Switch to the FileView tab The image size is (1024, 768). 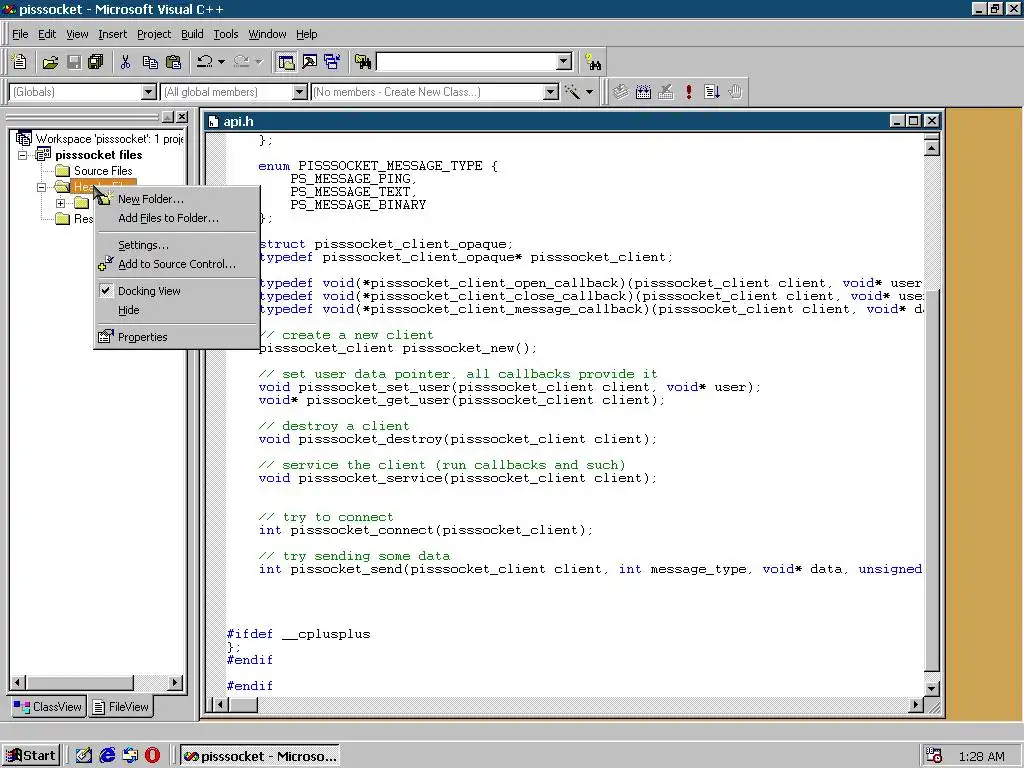pyautogui.click(x=121, y=707)
